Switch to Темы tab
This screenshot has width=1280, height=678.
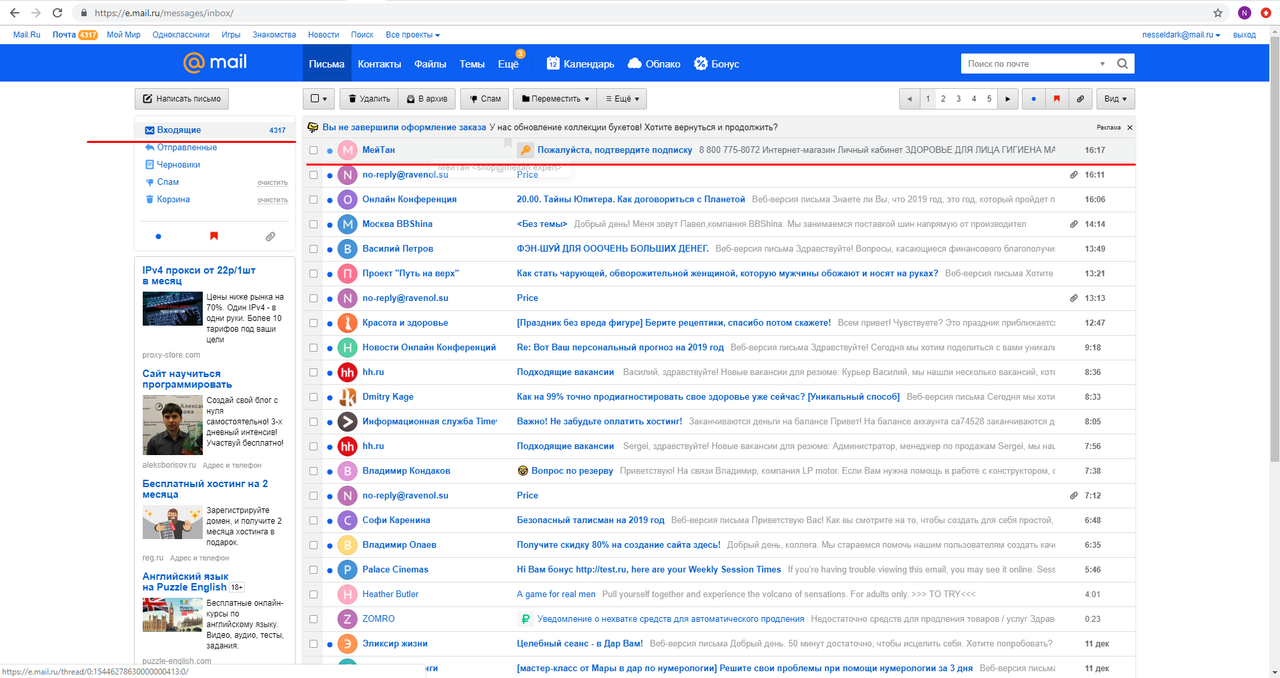pos(472,64)
